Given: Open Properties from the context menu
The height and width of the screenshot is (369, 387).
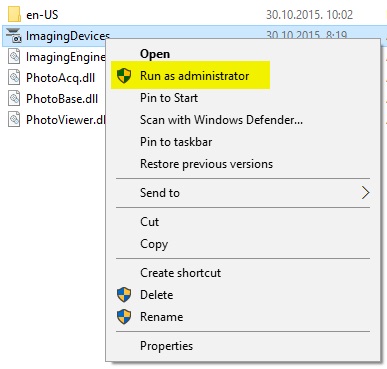Looking at the screenshot, I should coord(166,346).
